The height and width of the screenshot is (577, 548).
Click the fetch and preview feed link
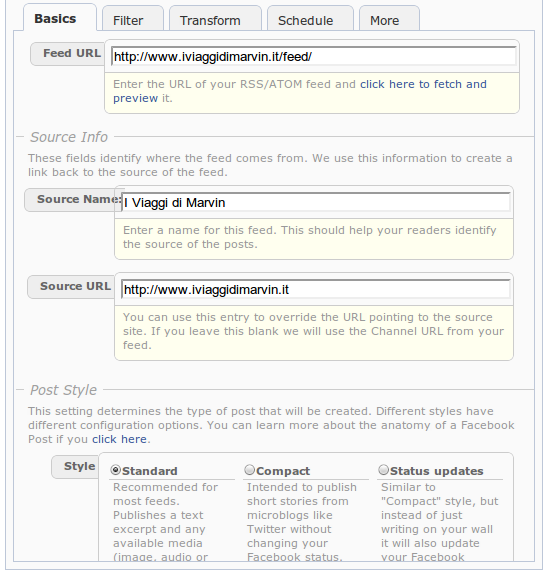[300, 91]
